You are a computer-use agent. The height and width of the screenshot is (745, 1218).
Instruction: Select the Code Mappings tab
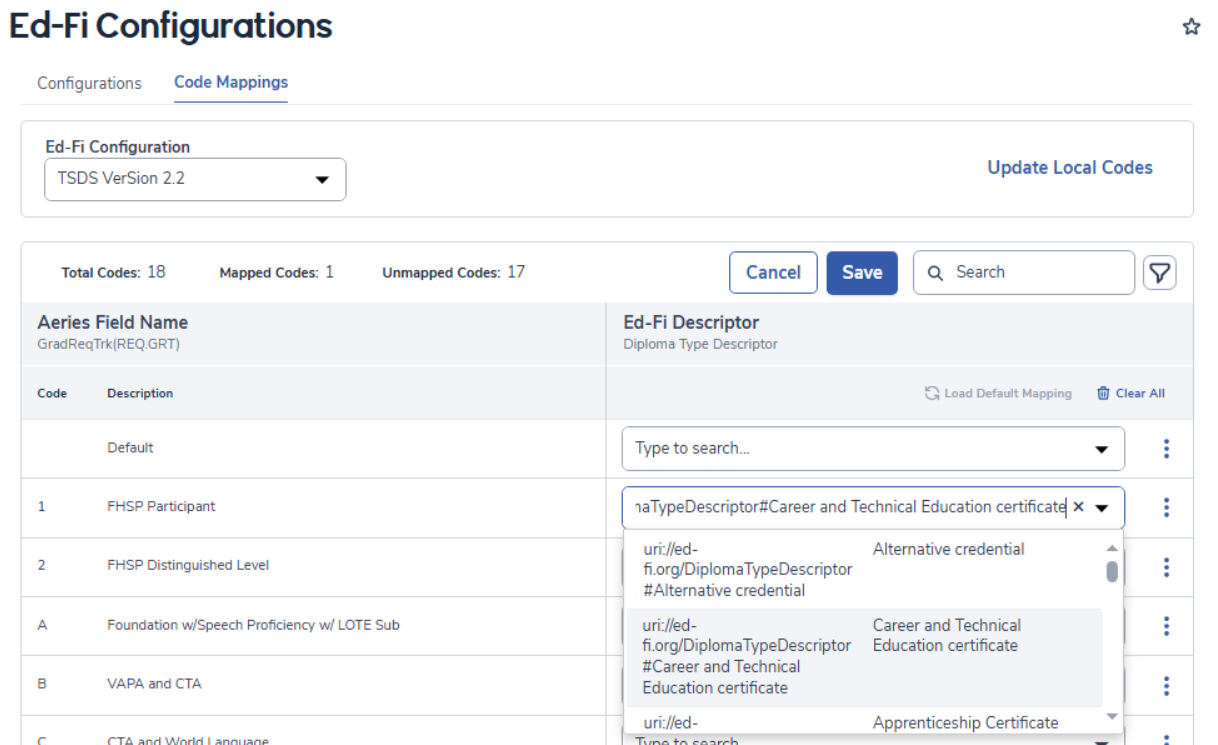point(231,82)
